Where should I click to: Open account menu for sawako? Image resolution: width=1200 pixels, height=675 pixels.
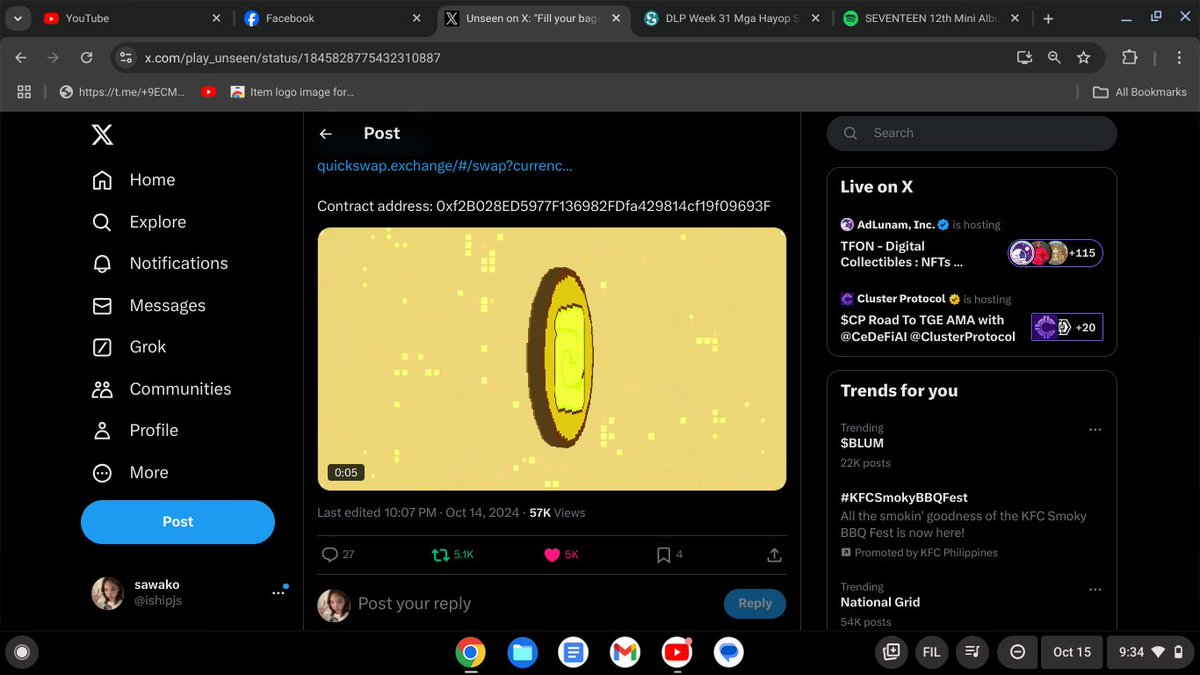tap(190, 592)
